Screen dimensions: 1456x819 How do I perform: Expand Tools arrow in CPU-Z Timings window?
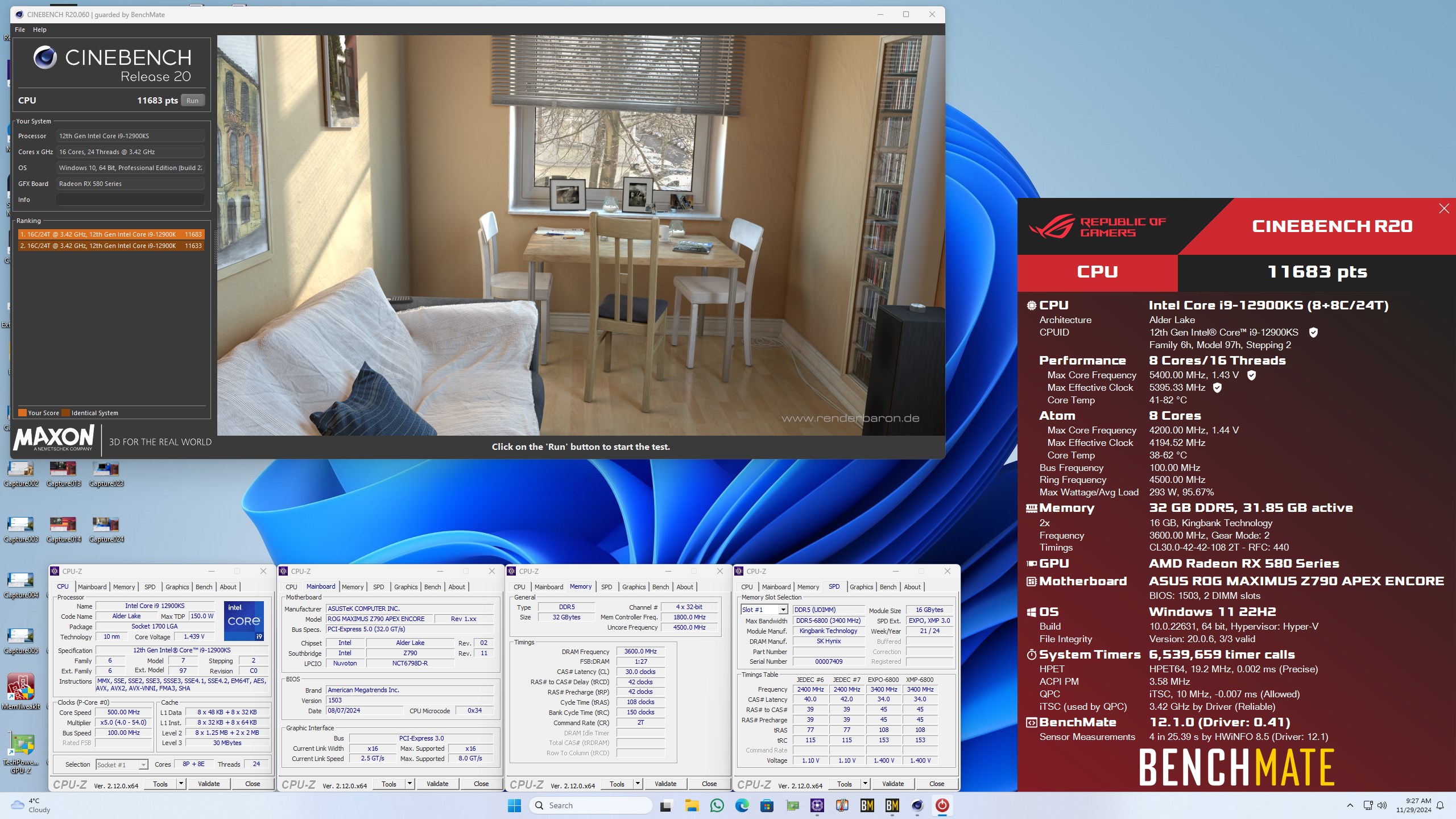(x=638, y=784)
